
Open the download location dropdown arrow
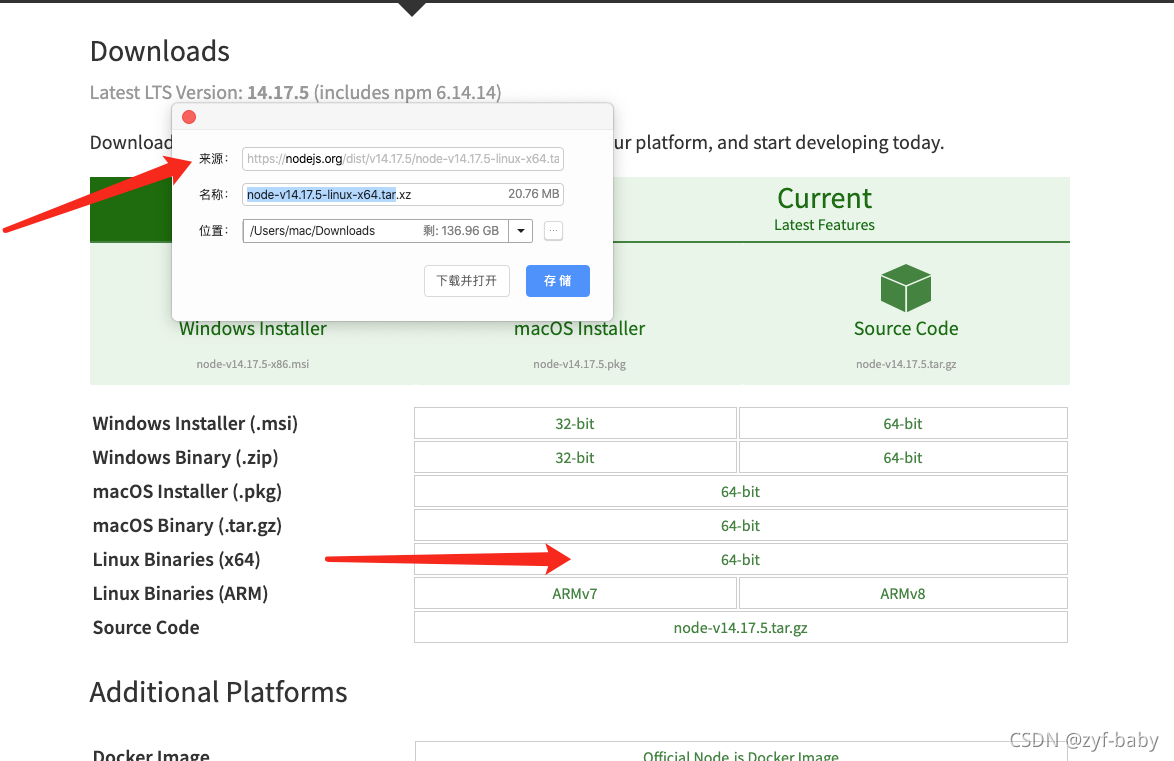520,231
